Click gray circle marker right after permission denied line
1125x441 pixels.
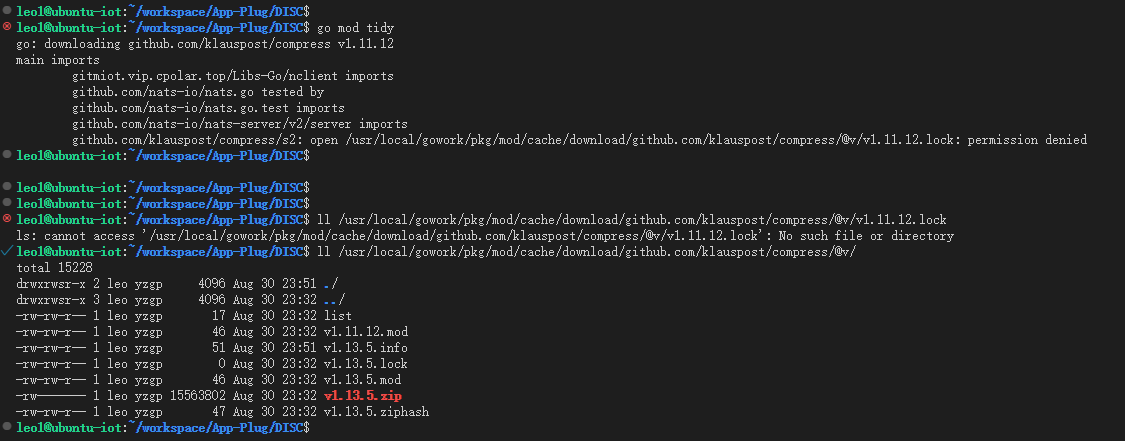7,155
